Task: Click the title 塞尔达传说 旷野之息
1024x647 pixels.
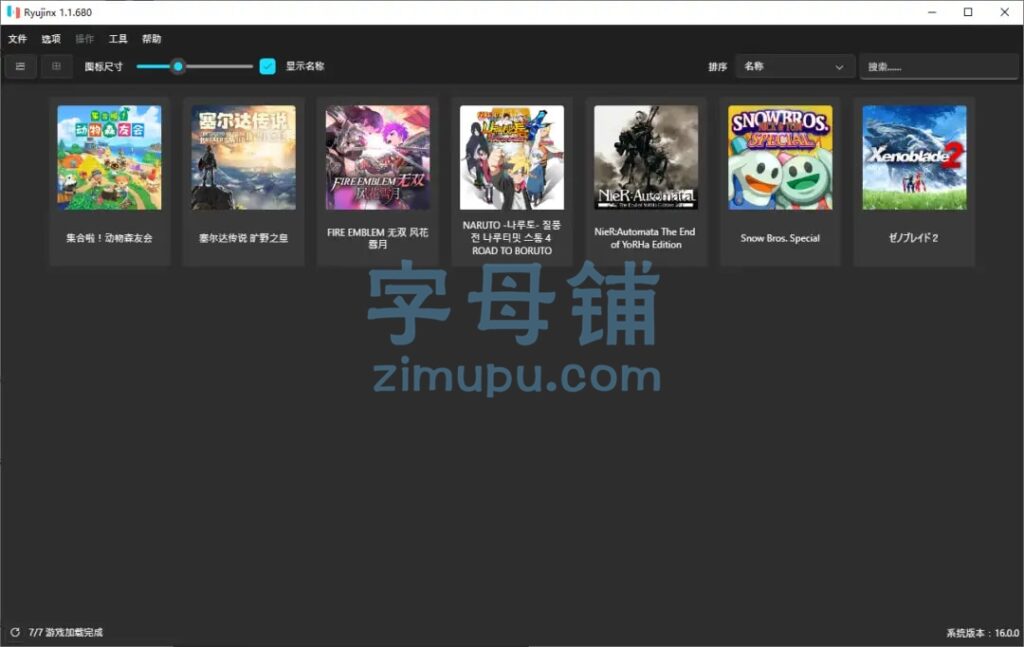Action: point(244,238)
